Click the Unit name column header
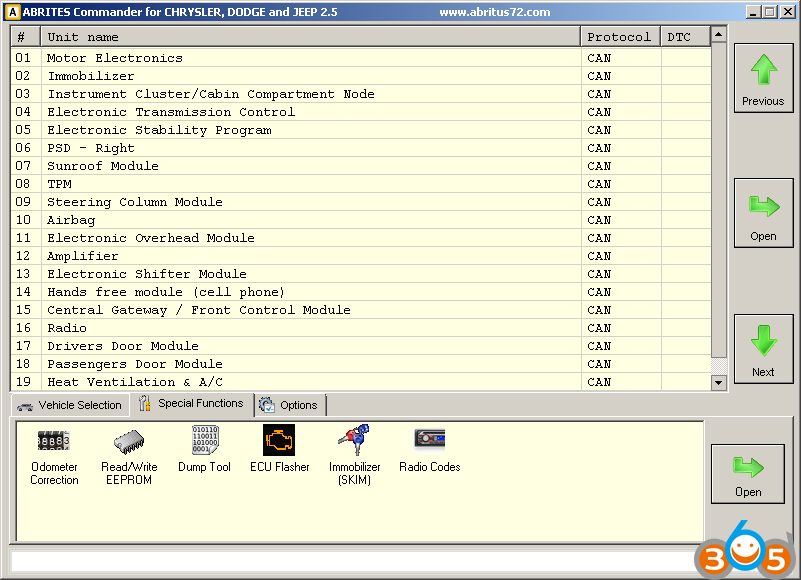The height and width of the screenshot is (580, 801). (x=310, y=37)
